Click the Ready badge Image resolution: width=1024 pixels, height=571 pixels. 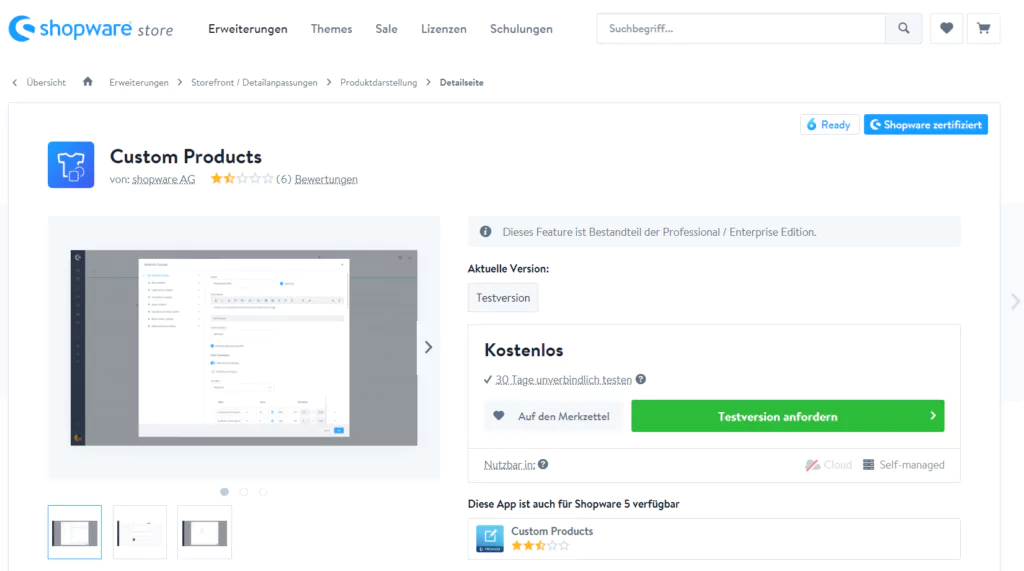(829, 124)
